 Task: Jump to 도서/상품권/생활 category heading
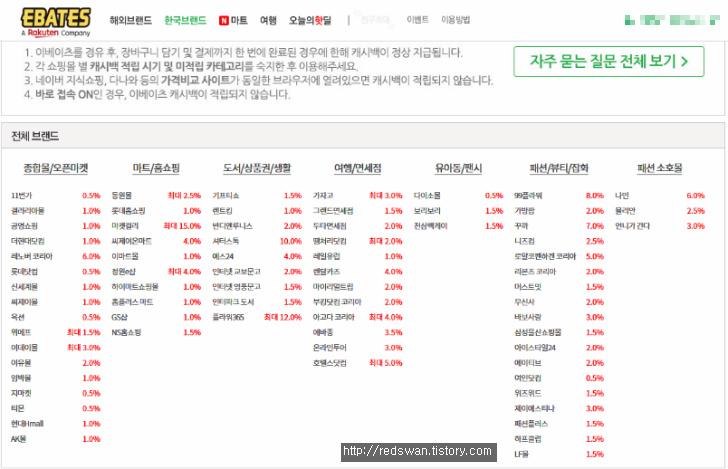point(257,168)
